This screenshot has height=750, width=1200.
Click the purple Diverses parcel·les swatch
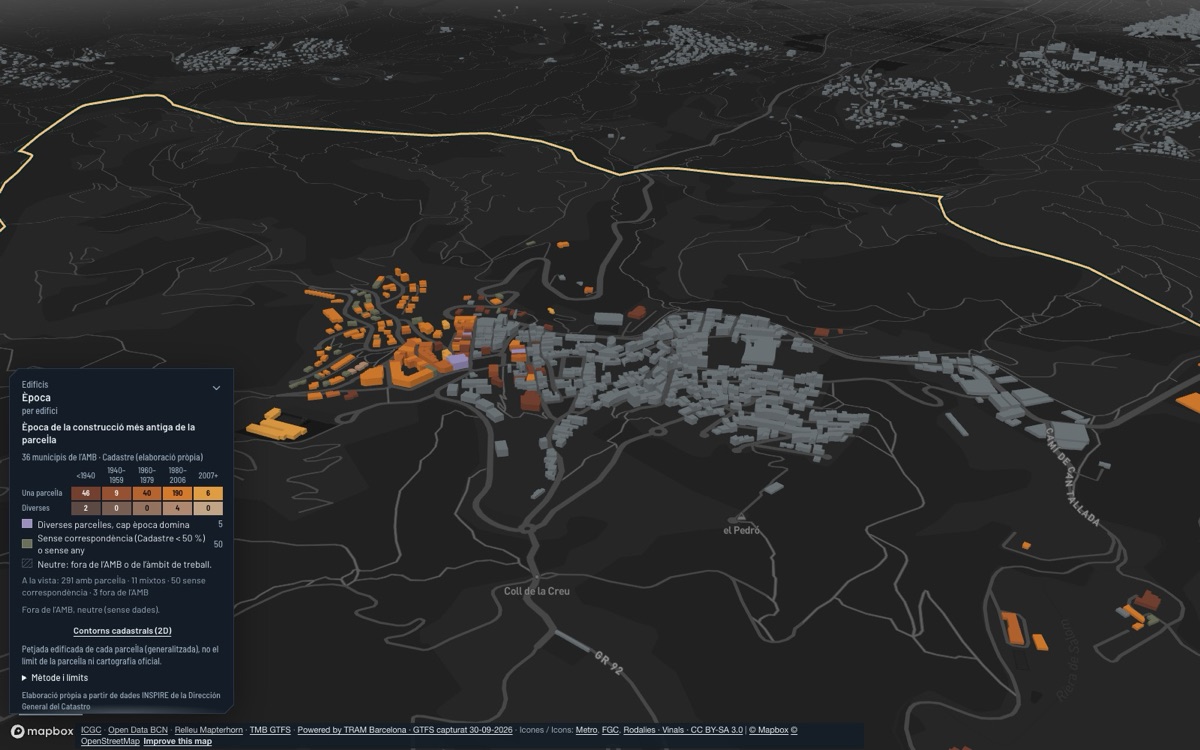pyautogui.click(x=27, y=524)
